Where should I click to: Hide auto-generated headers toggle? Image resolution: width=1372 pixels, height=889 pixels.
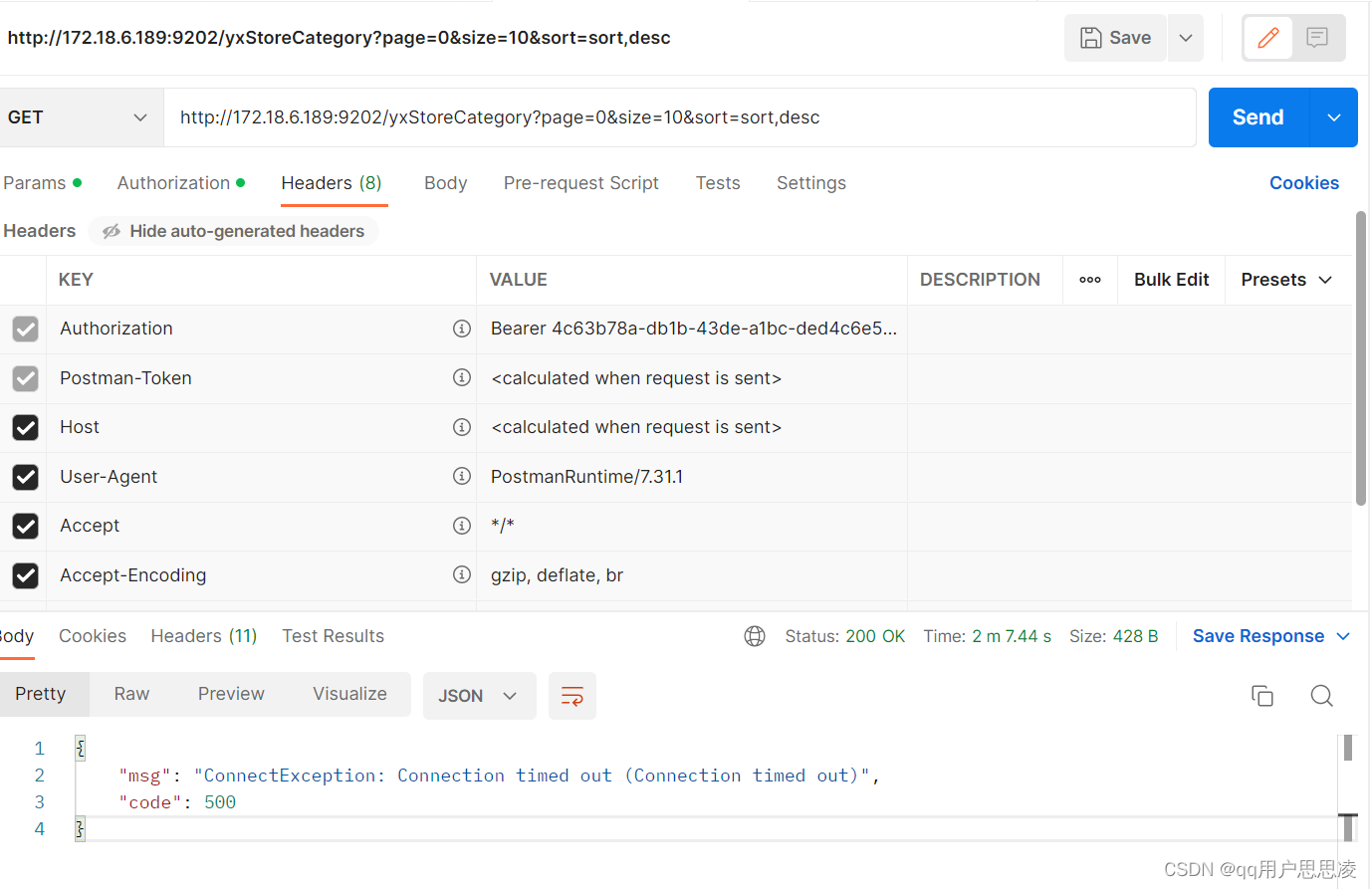pyautogui.click(x=233, y=231)
